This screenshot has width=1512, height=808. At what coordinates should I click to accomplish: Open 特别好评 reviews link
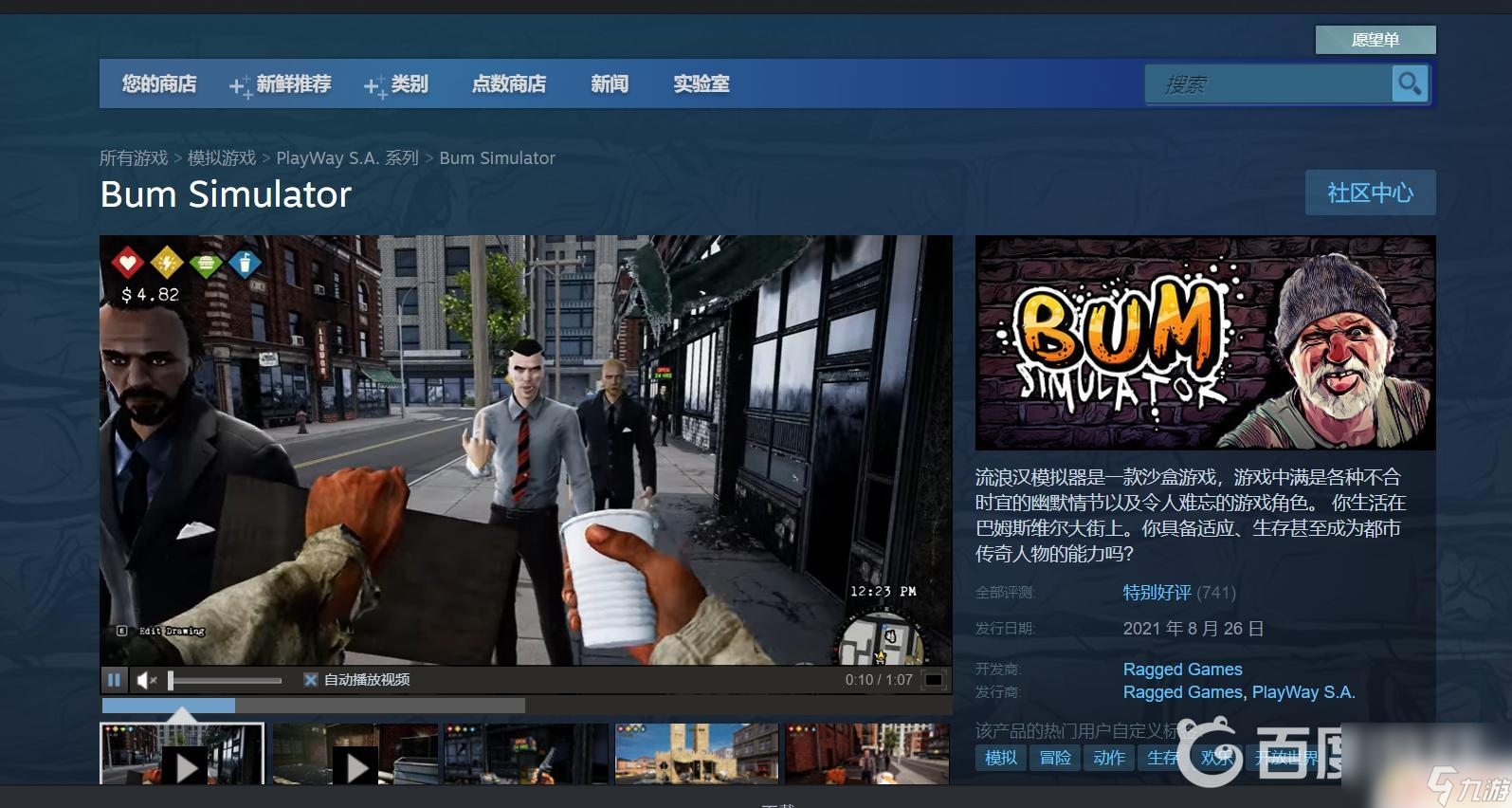pos(1157,593)
